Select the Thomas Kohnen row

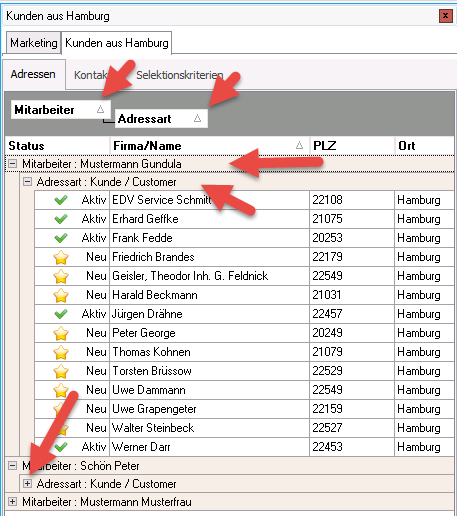244,352
